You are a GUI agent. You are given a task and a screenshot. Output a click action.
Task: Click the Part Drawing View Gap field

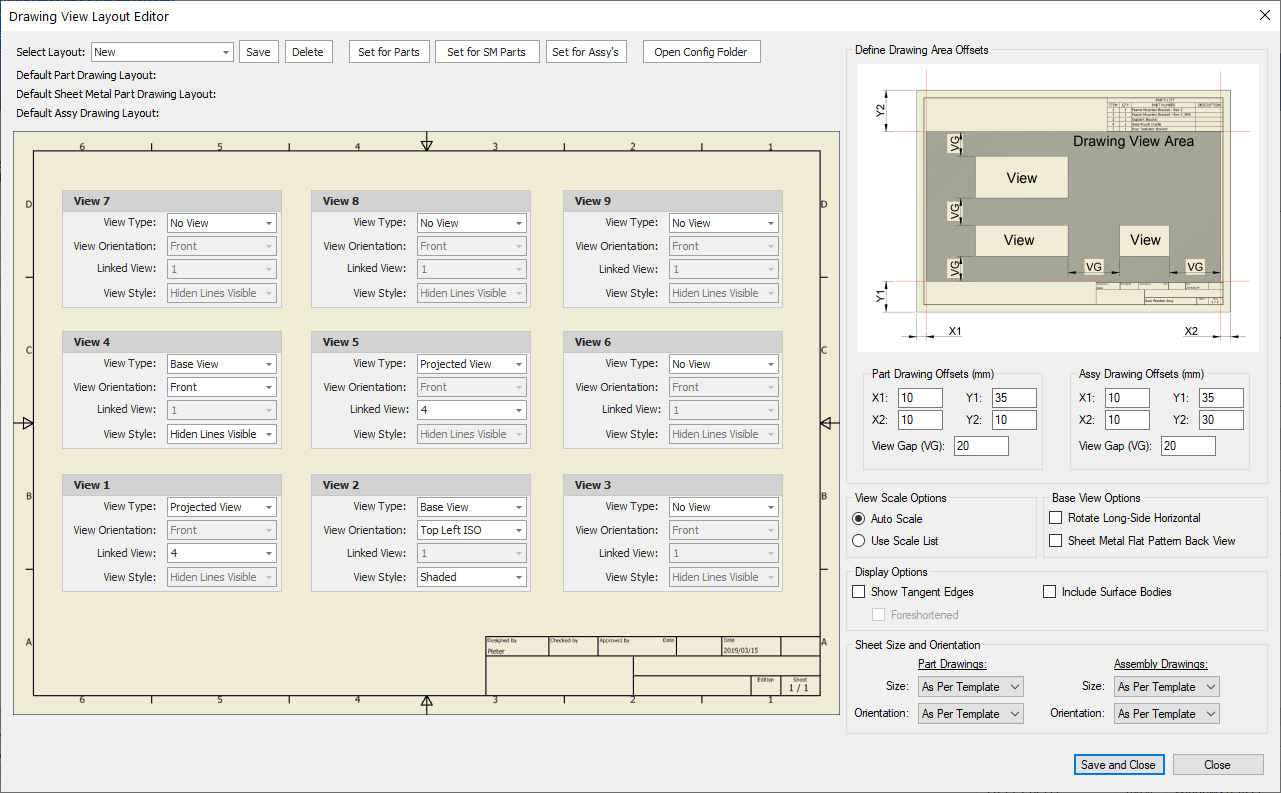[x=981, y=446]
